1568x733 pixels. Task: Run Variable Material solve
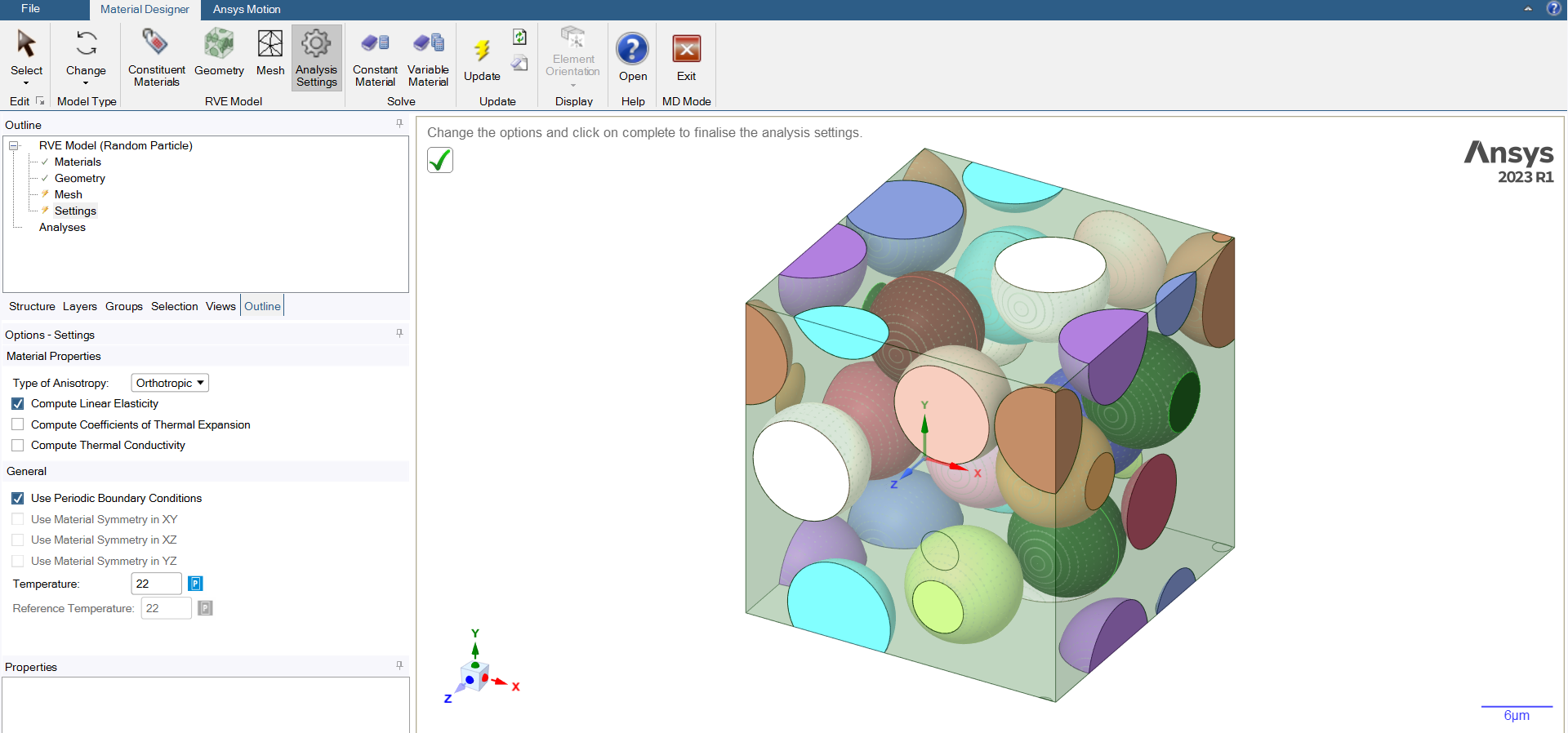pos(428,57)
